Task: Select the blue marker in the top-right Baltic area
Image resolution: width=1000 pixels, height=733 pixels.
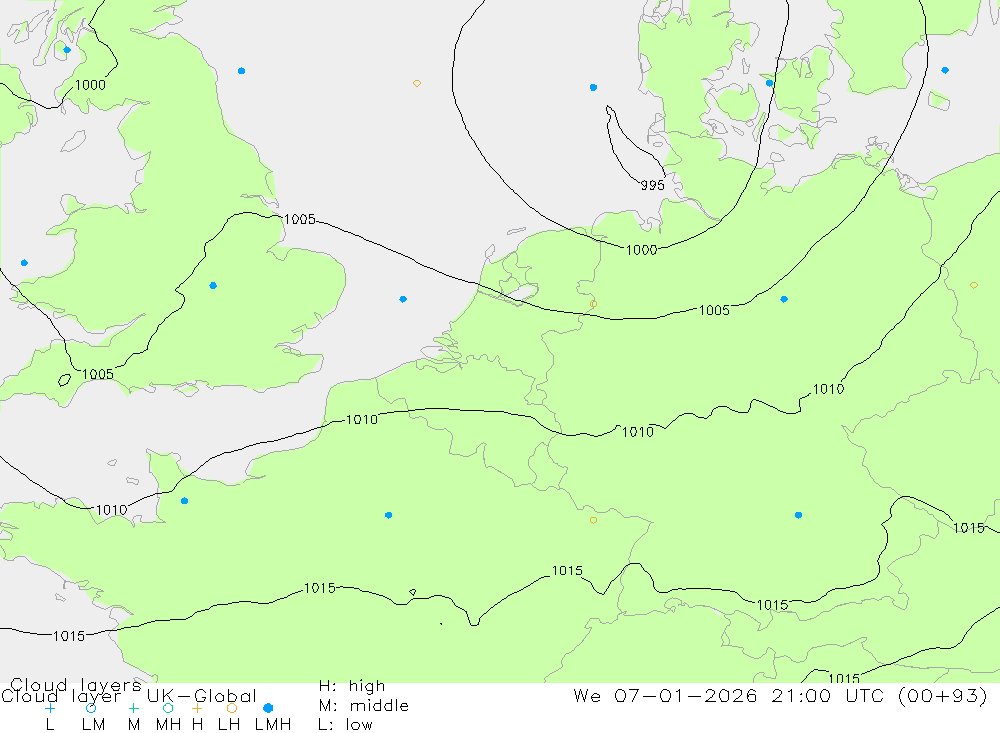Action: click(x=945, y=70)
